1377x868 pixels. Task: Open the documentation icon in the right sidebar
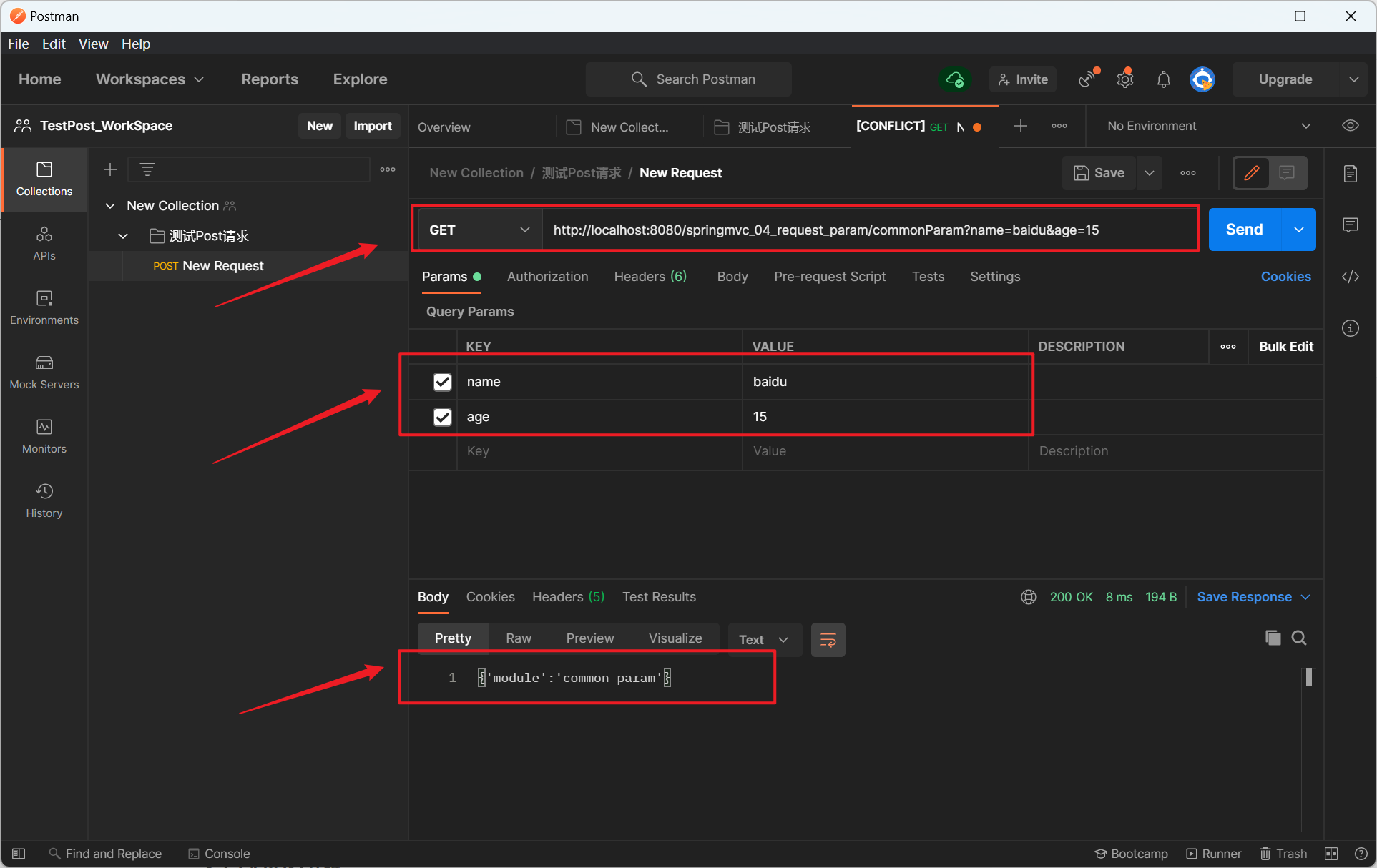[1351, 174]
